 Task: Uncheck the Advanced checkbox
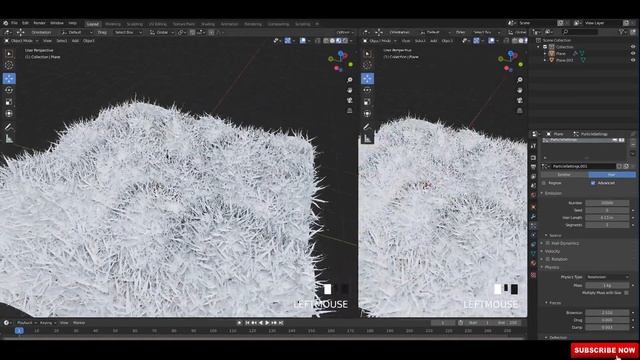click(x=593, y=183)
